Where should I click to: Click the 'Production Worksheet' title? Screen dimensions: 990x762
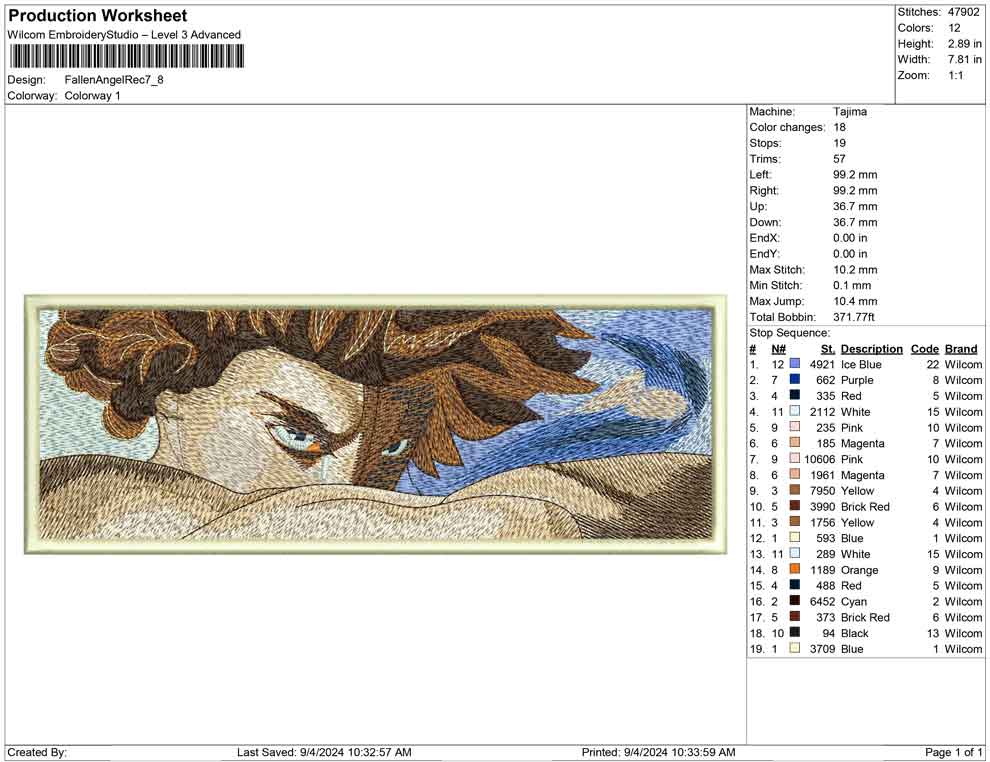97,16
